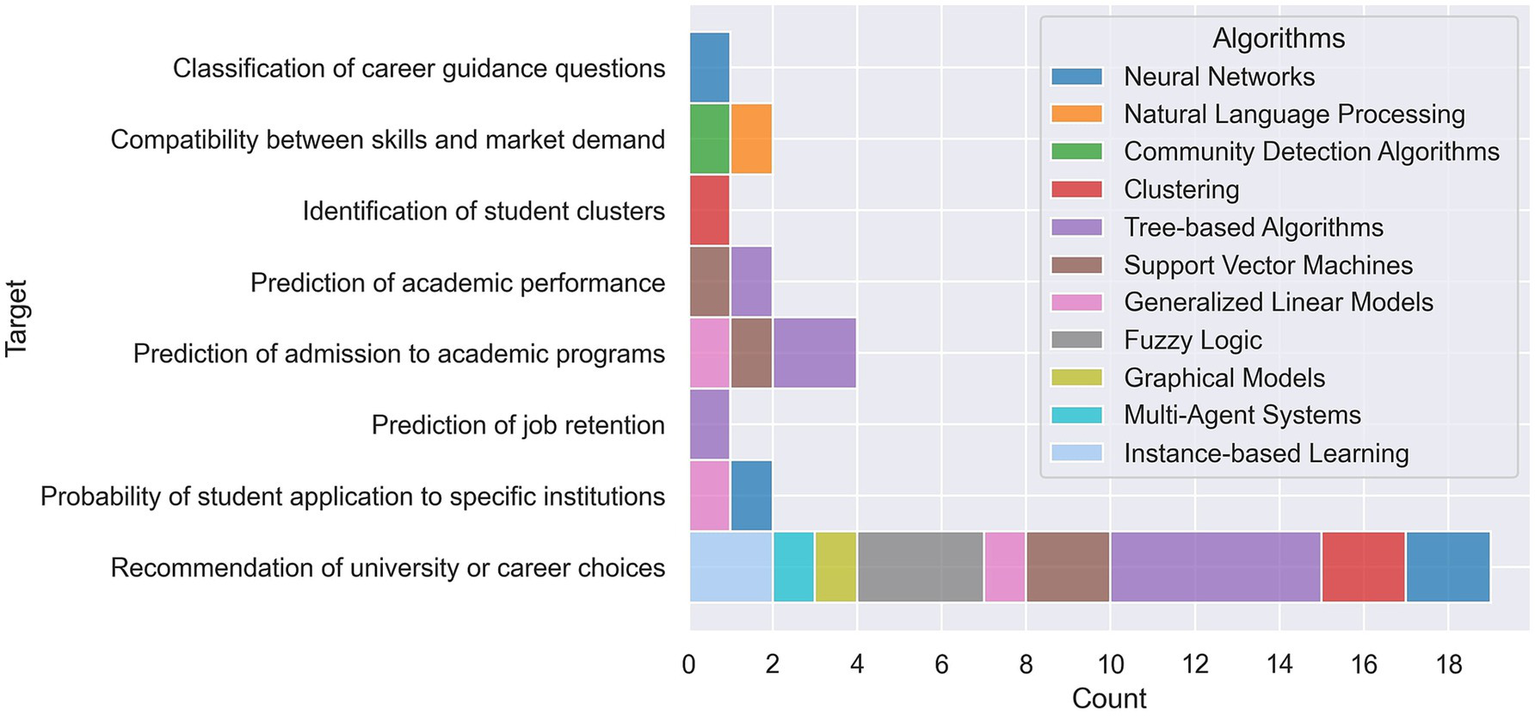Click the Algorithms legend title
The height and width of the screenshot is (716, 1535).
coord(1278,39)
